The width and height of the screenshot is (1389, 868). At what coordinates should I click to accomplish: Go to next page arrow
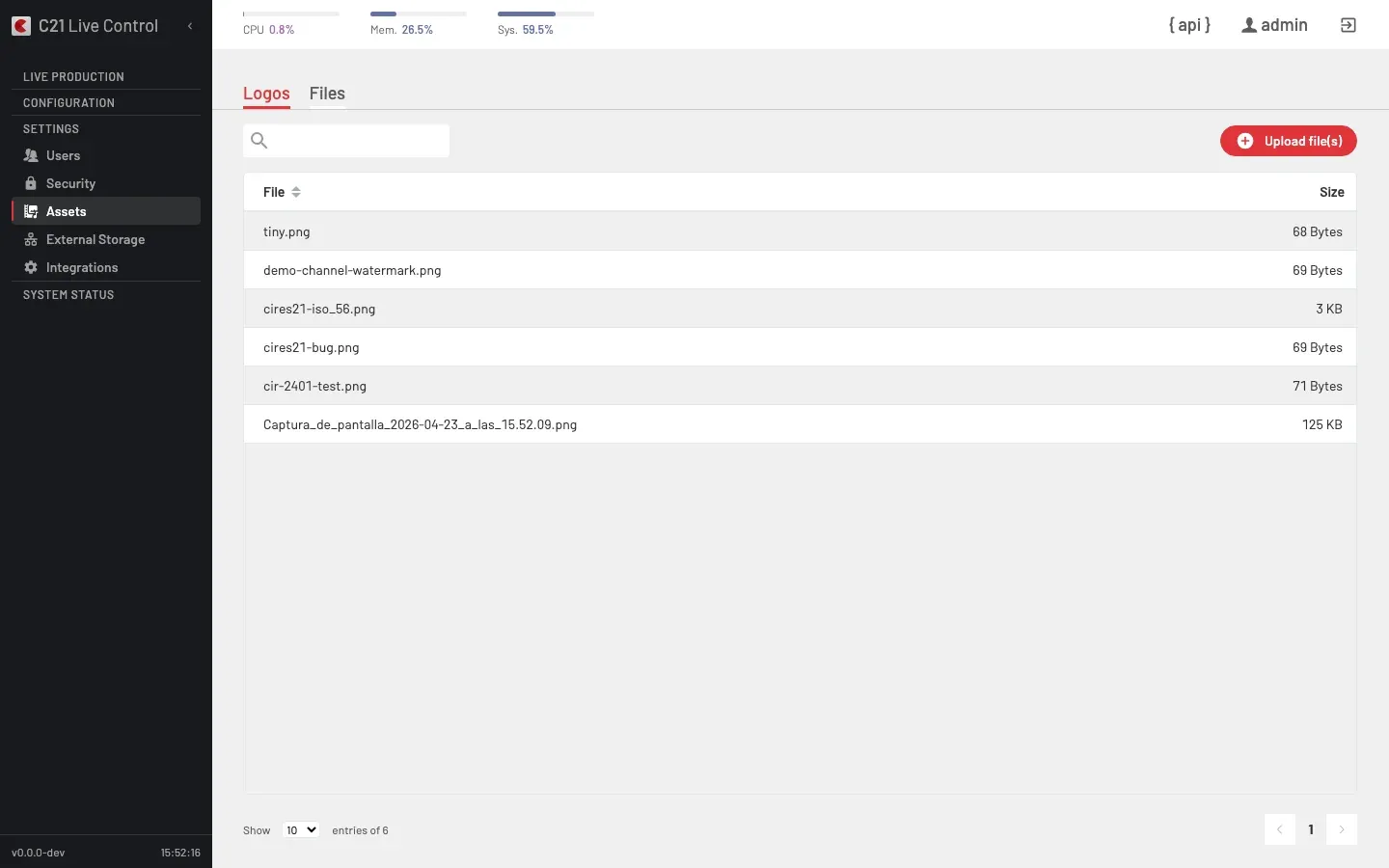pyautogui.click(x=1342, y=829)
